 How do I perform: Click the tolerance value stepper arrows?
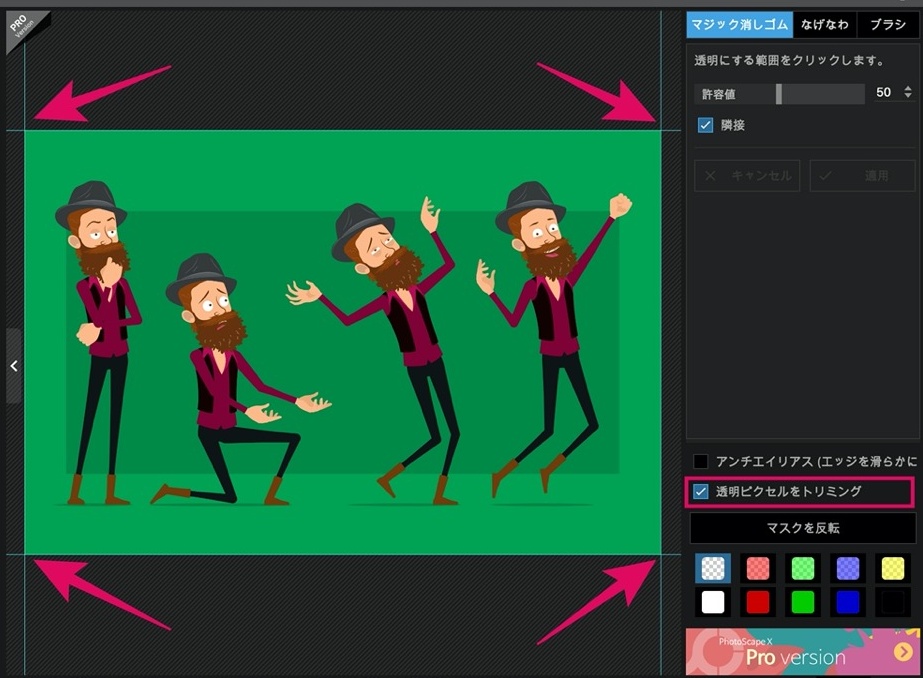(908, 92)
